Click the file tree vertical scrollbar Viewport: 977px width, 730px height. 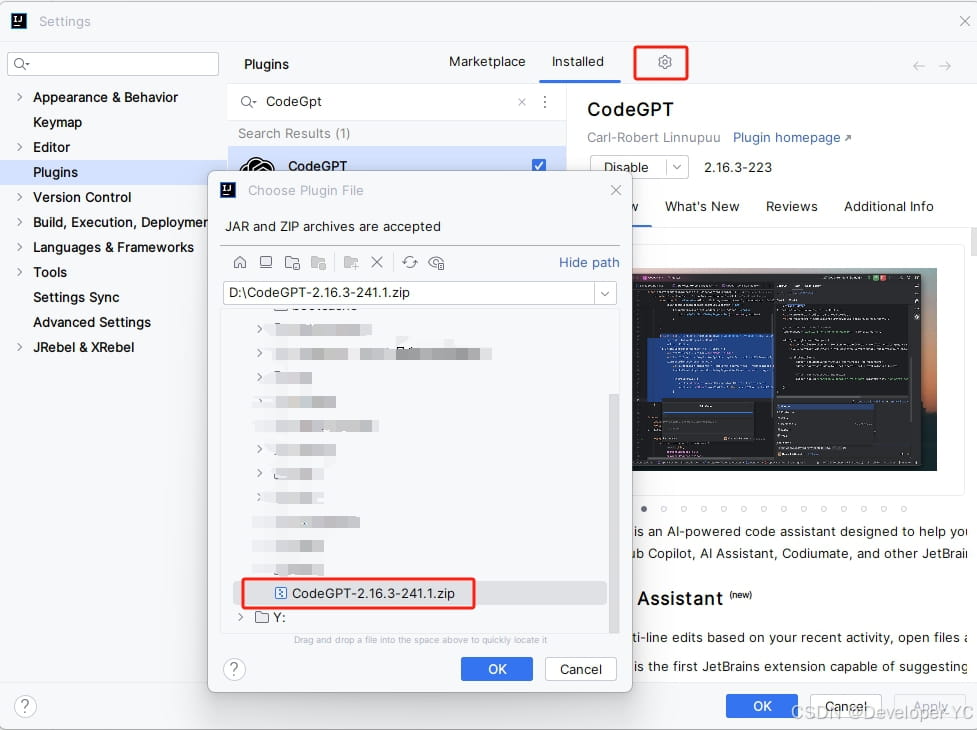[613, 511]
